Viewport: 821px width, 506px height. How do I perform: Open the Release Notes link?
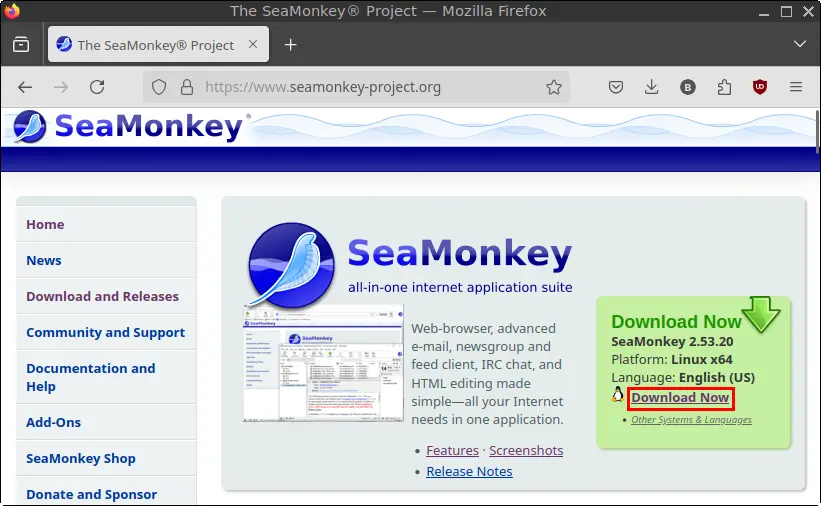[469, 471]
